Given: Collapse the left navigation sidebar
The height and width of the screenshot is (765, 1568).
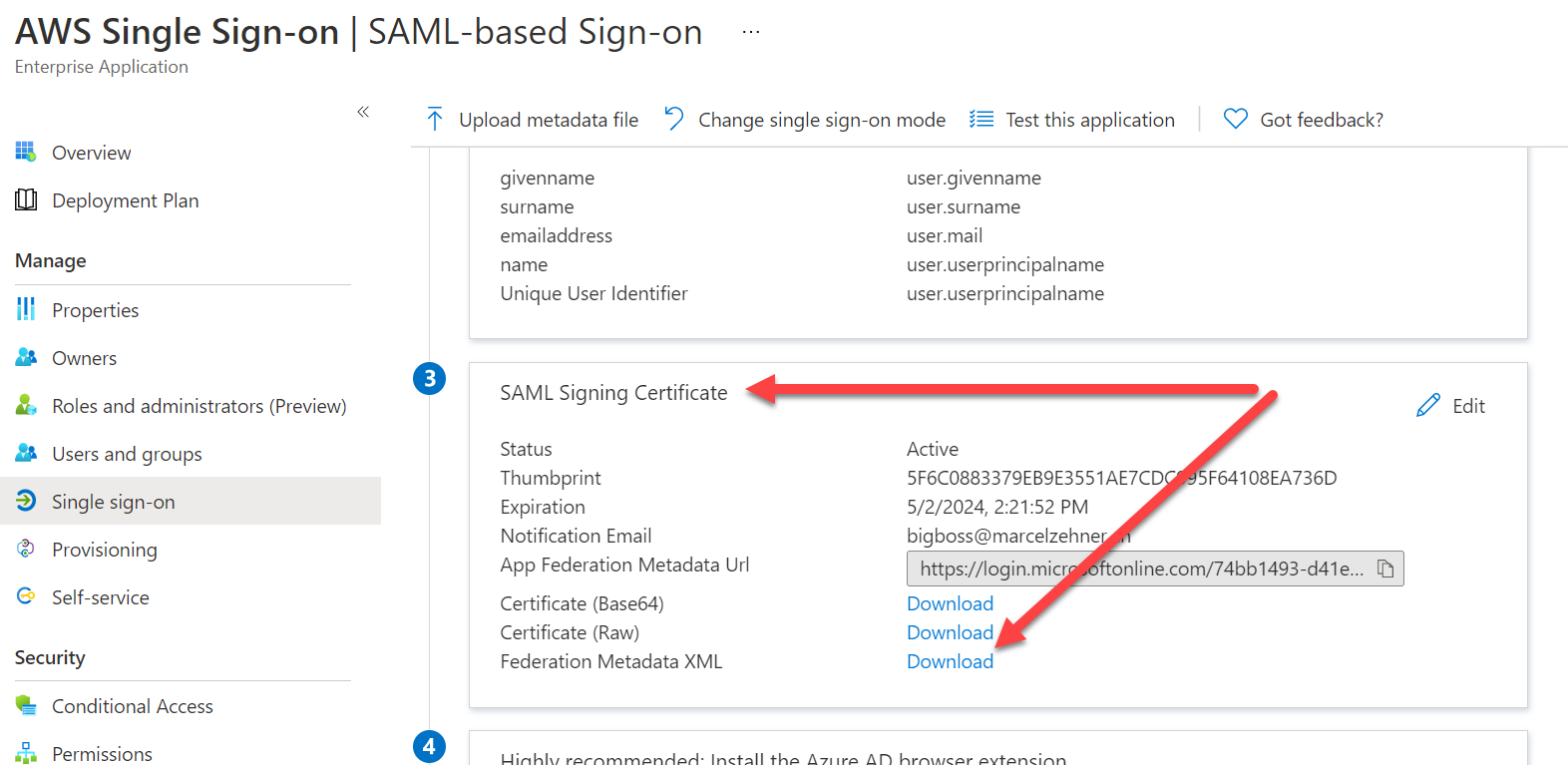Looking at the screenshot, I should (363, 112).
